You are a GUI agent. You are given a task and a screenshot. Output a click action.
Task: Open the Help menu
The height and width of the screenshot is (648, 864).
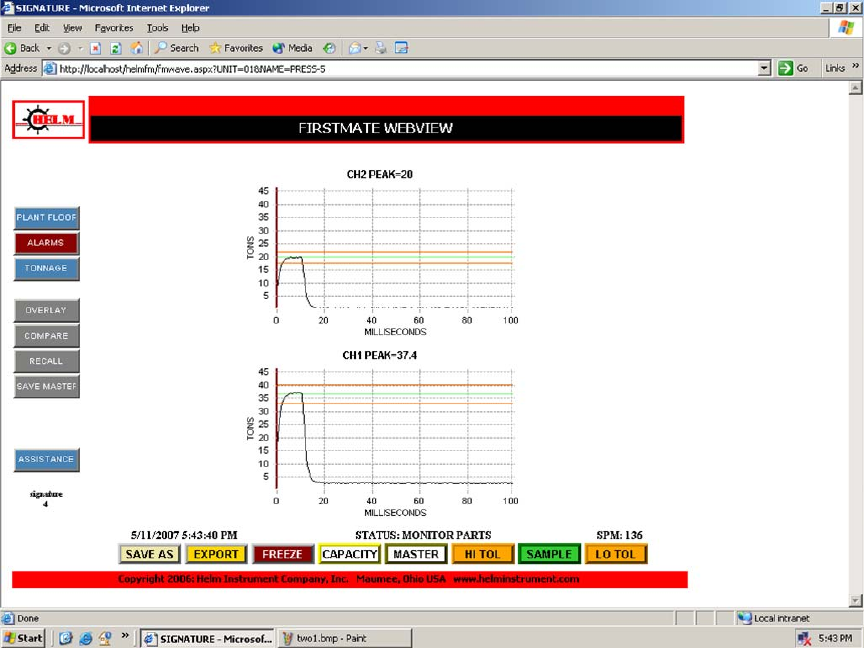(190, 28)
